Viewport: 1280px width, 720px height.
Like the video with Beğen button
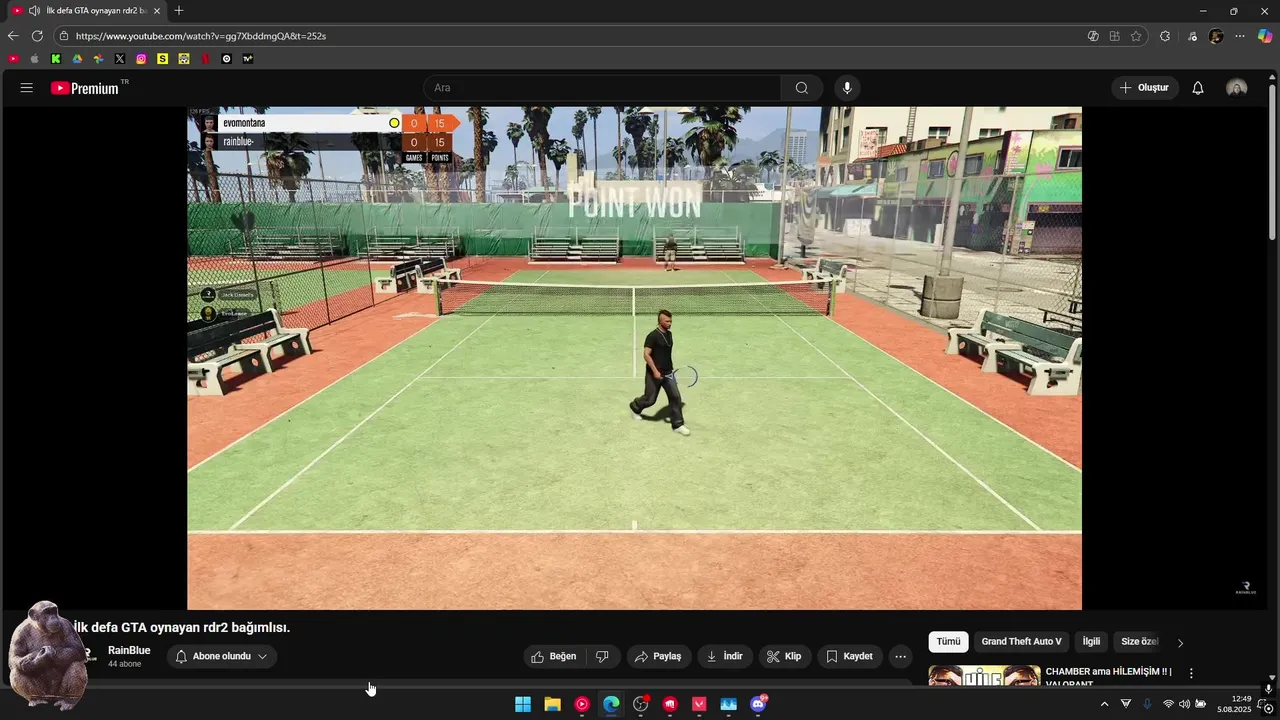pyautogui.click(x=553, y=656)
